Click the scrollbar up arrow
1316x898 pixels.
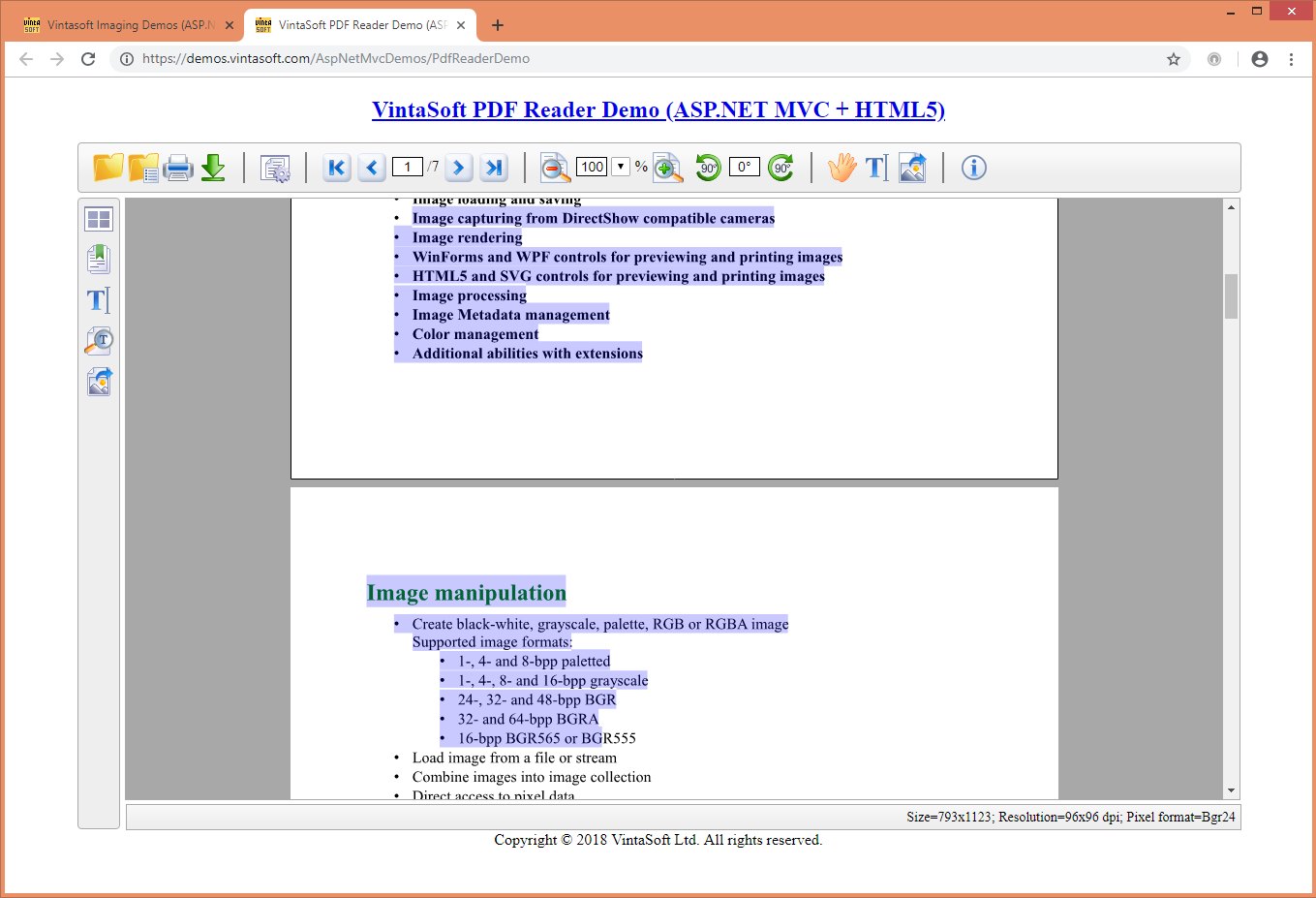[x=1231, y=207]
